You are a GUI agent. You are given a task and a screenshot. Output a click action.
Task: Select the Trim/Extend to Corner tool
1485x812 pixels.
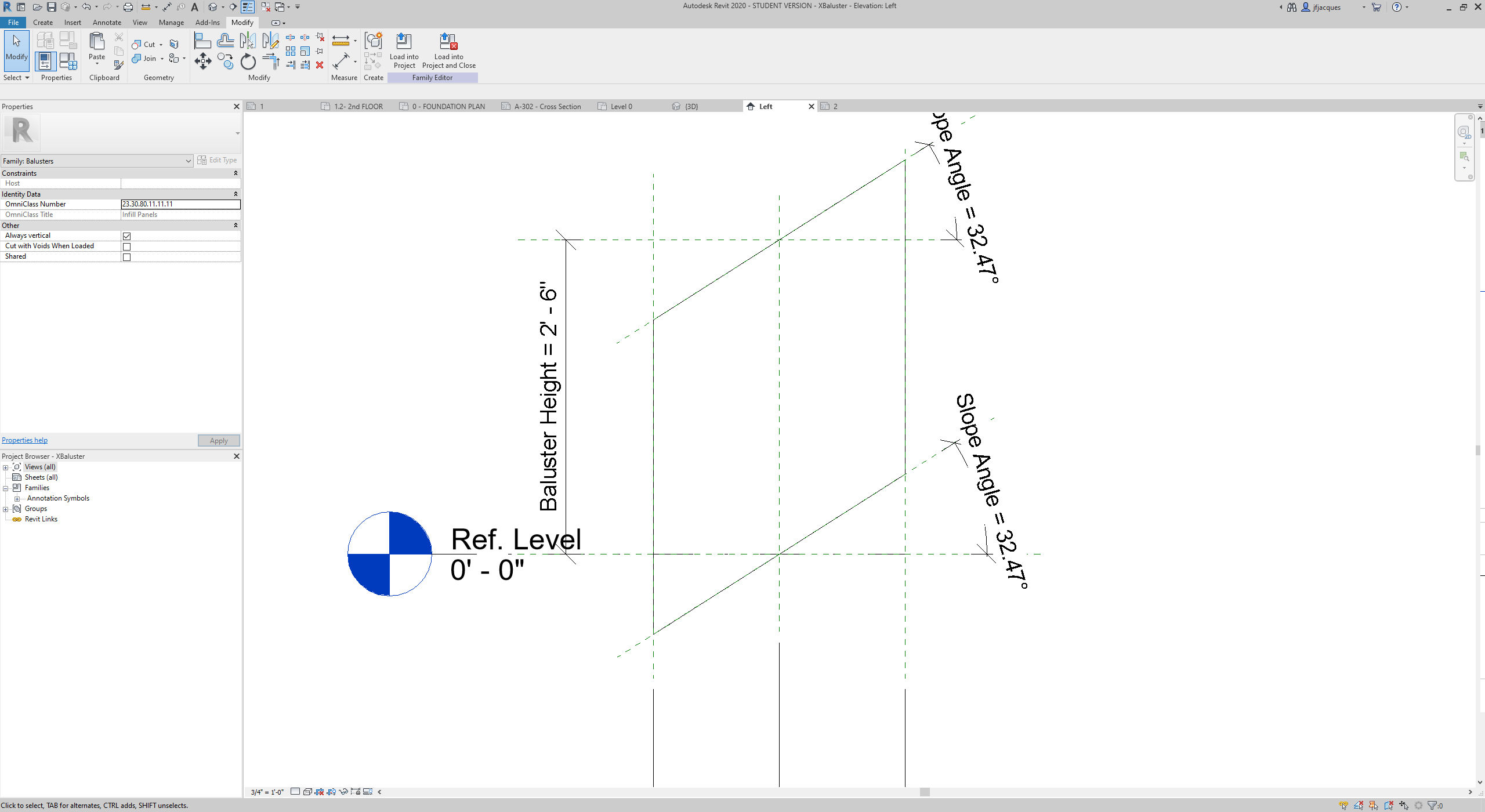[x=271, y=61]
